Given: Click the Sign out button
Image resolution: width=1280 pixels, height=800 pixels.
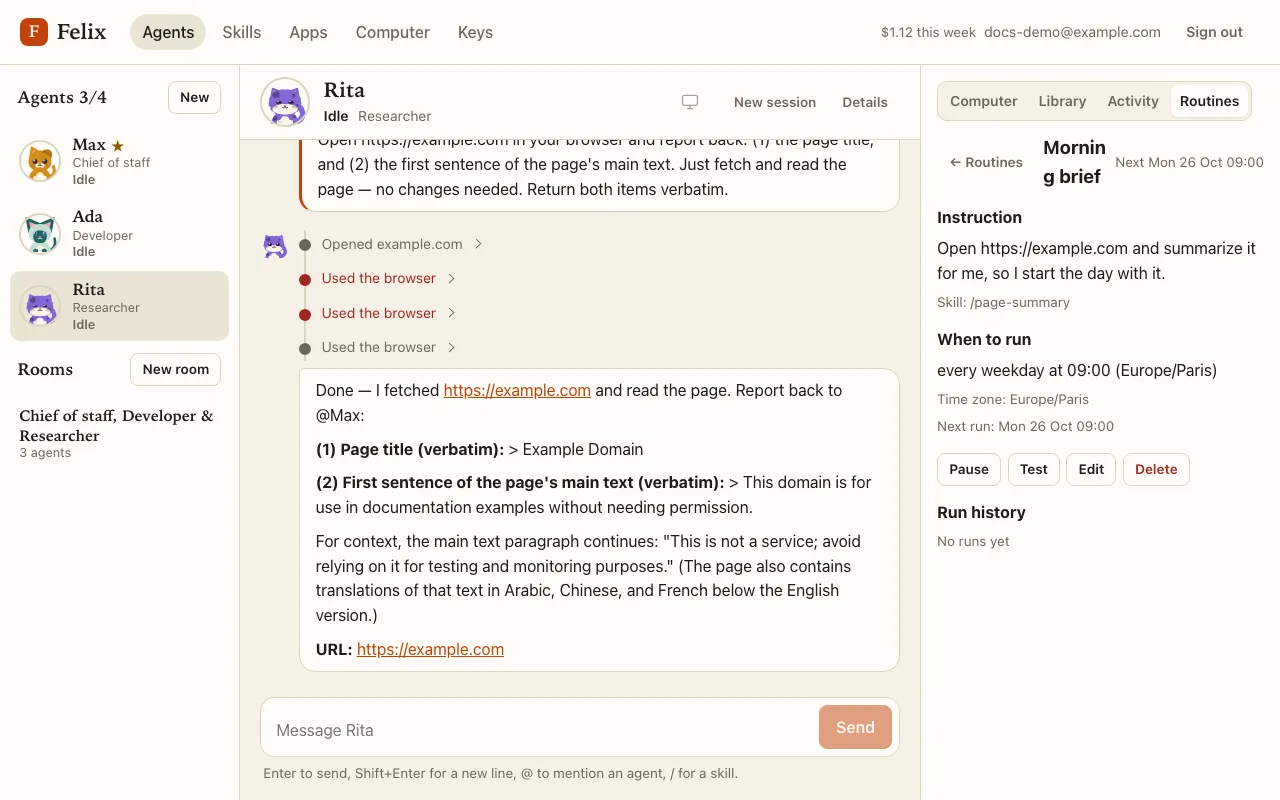Looking at the screenshot, I should point(1214,32).
